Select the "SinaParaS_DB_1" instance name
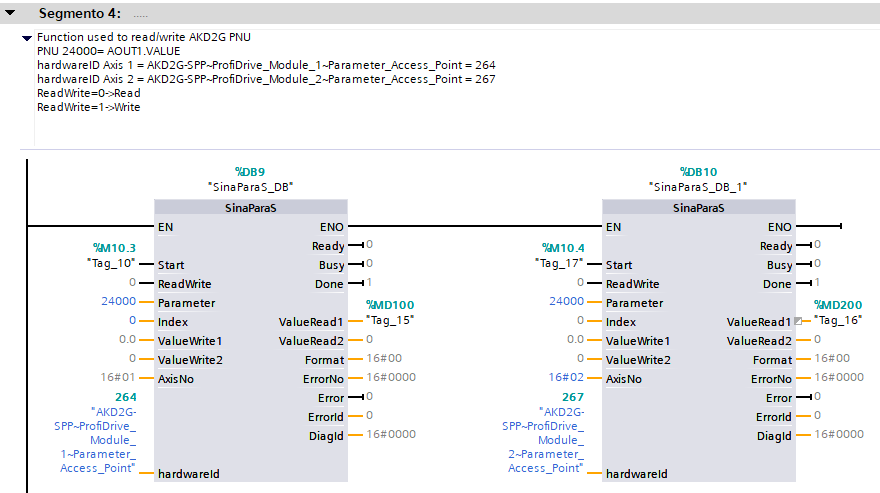The width and height of the screenshot is (880, 493). tap(698, 186)
